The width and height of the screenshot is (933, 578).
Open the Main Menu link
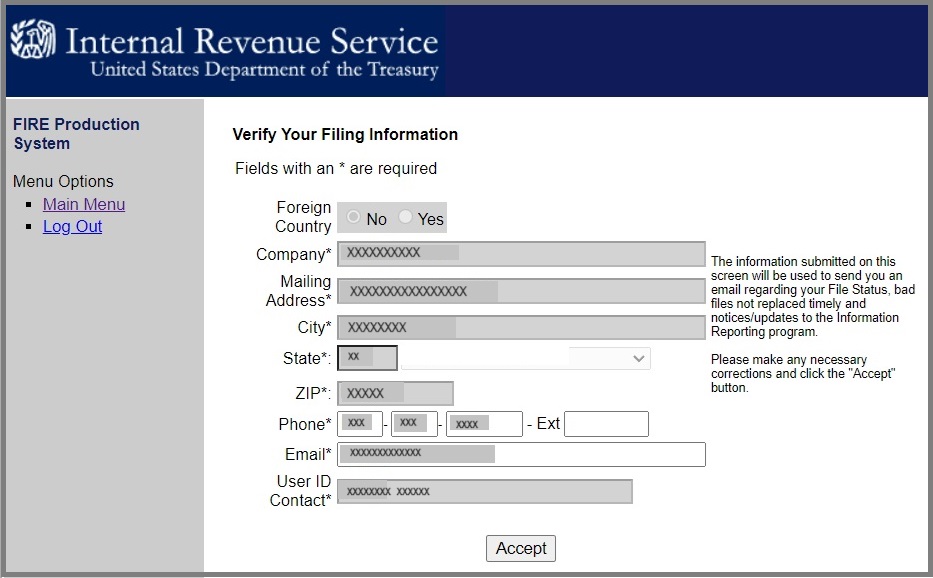[84, 204]
